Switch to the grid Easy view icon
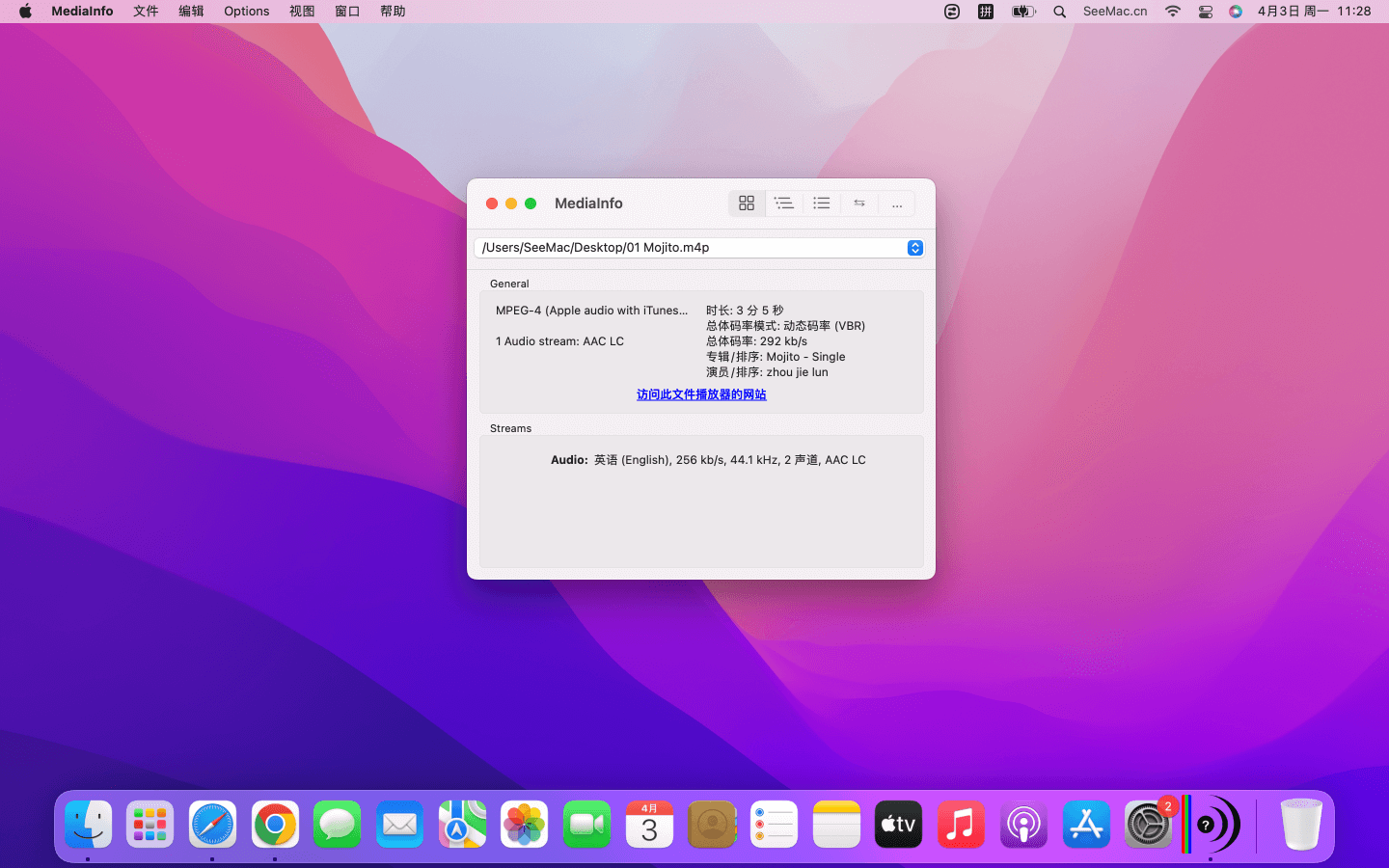 point(746,203)
